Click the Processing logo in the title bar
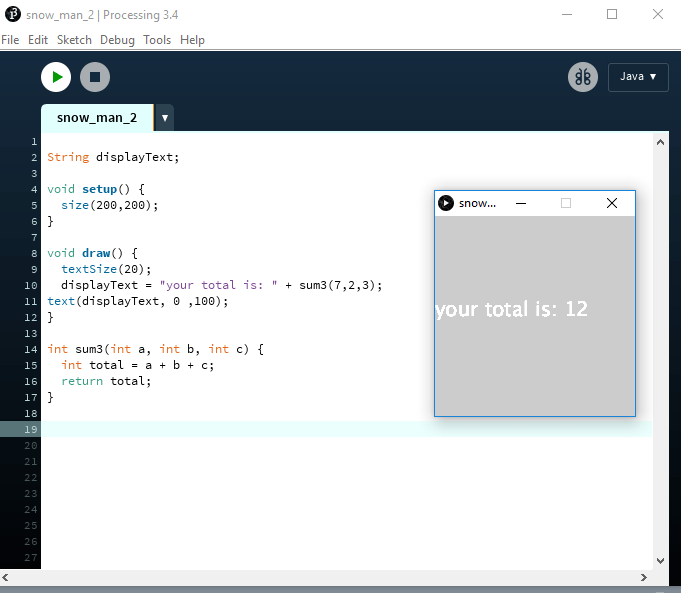 [x=13, y=14]
